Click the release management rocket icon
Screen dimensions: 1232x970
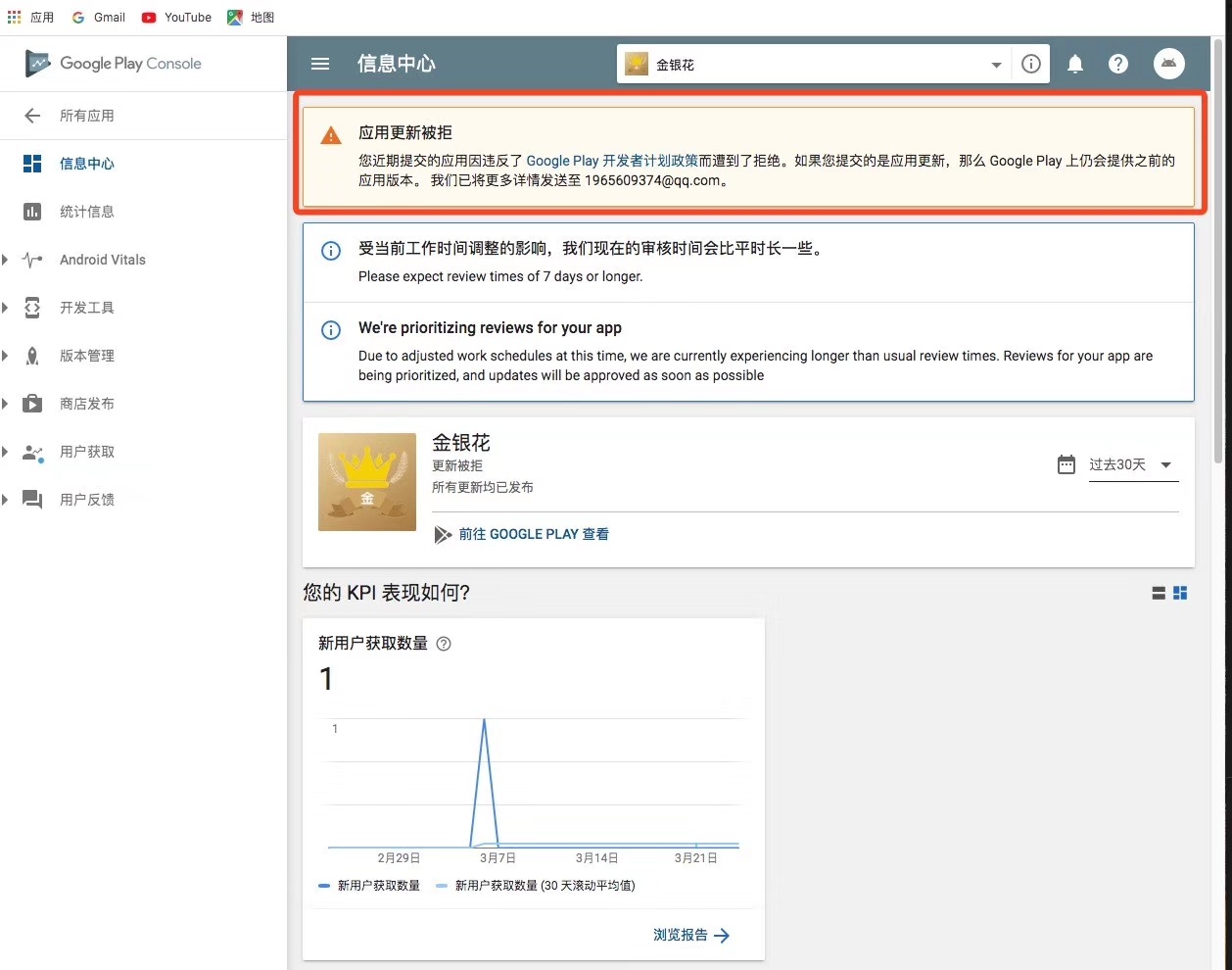pyautogui.click(x=32, y=356)
